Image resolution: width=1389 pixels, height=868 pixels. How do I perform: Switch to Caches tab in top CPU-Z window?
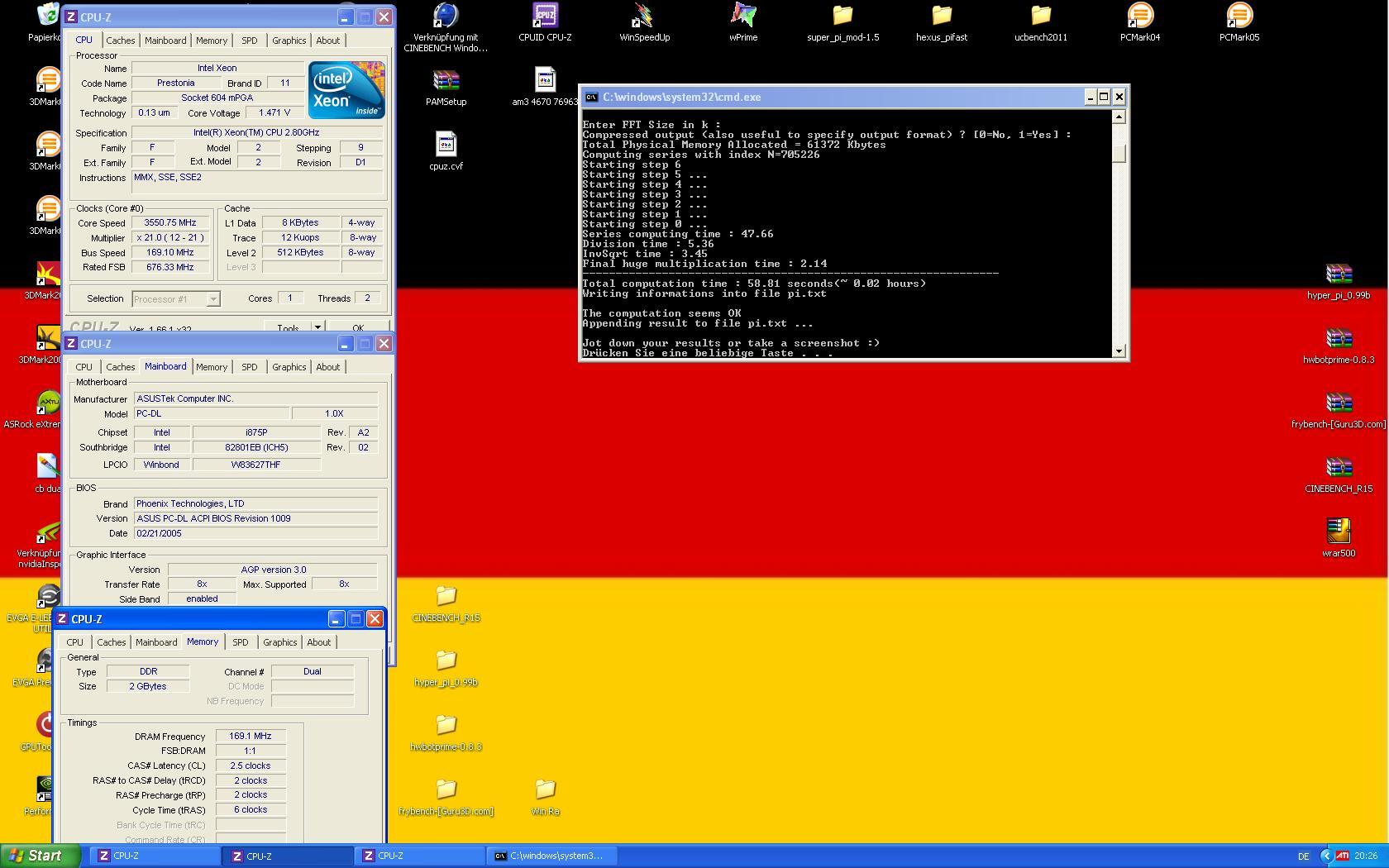coord(120,41)
